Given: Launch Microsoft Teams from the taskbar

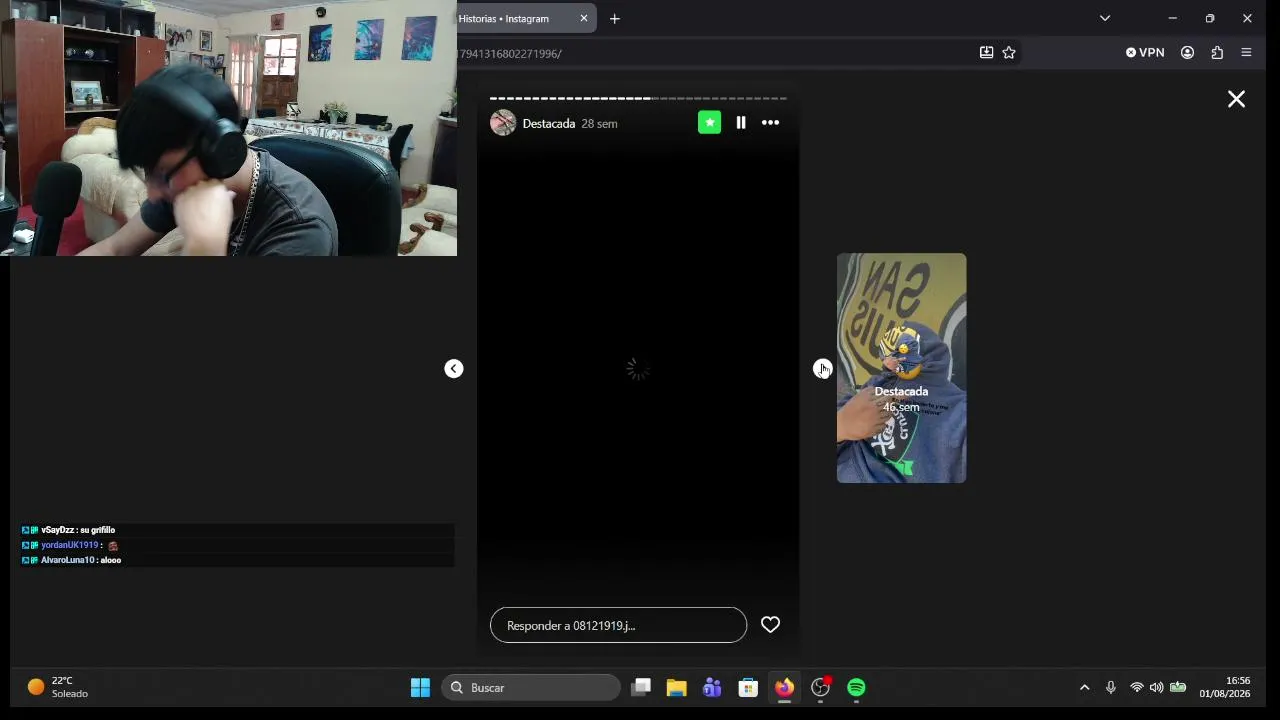Looking at the screenshot, I should click(x=712, y=688).
